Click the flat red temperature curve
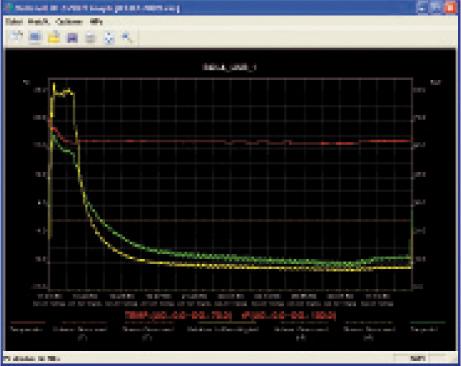Viewport: 461px width, 366px height. point(233,141)
